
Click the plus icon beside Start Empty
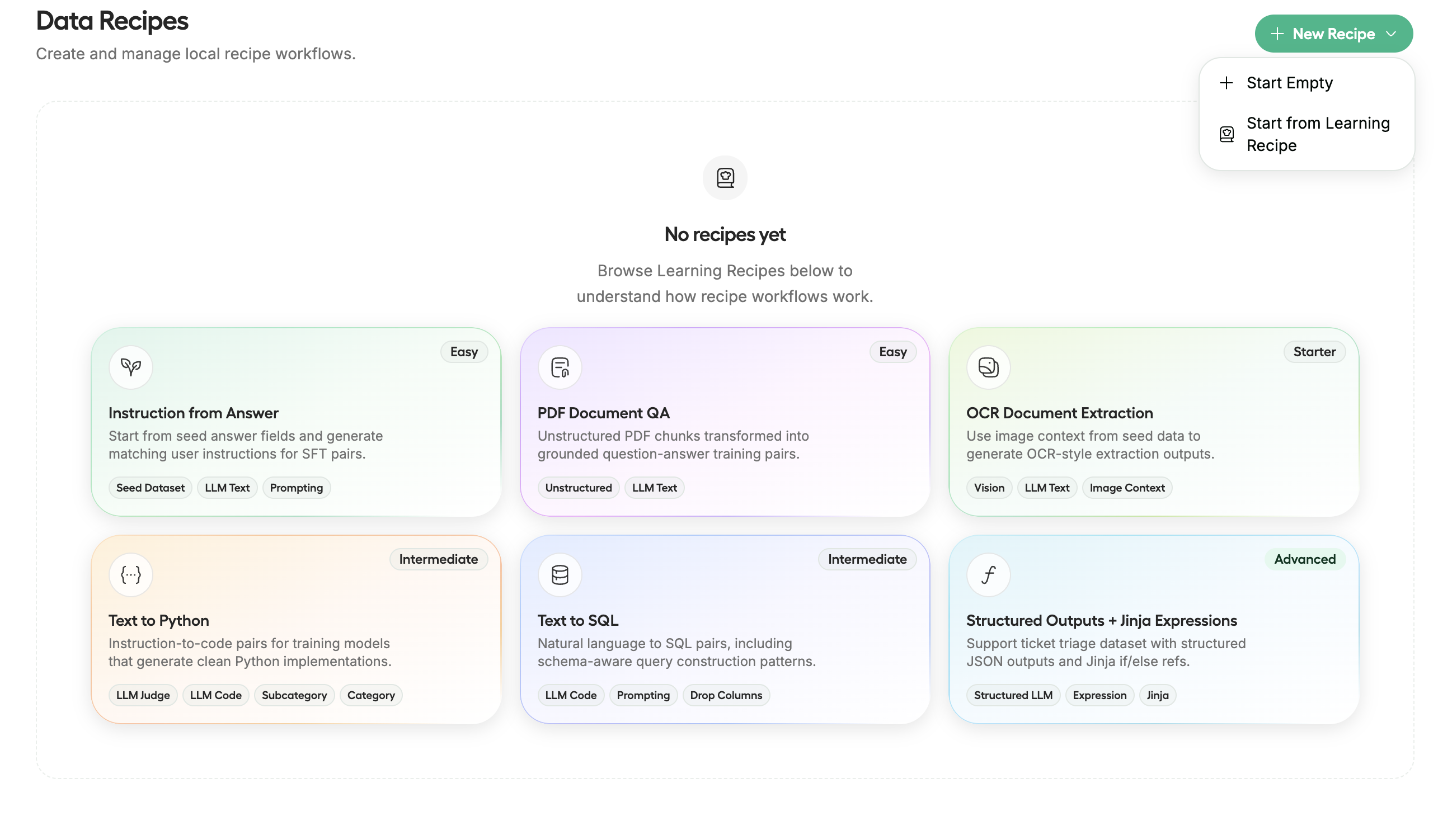(x=1226, y=83)
